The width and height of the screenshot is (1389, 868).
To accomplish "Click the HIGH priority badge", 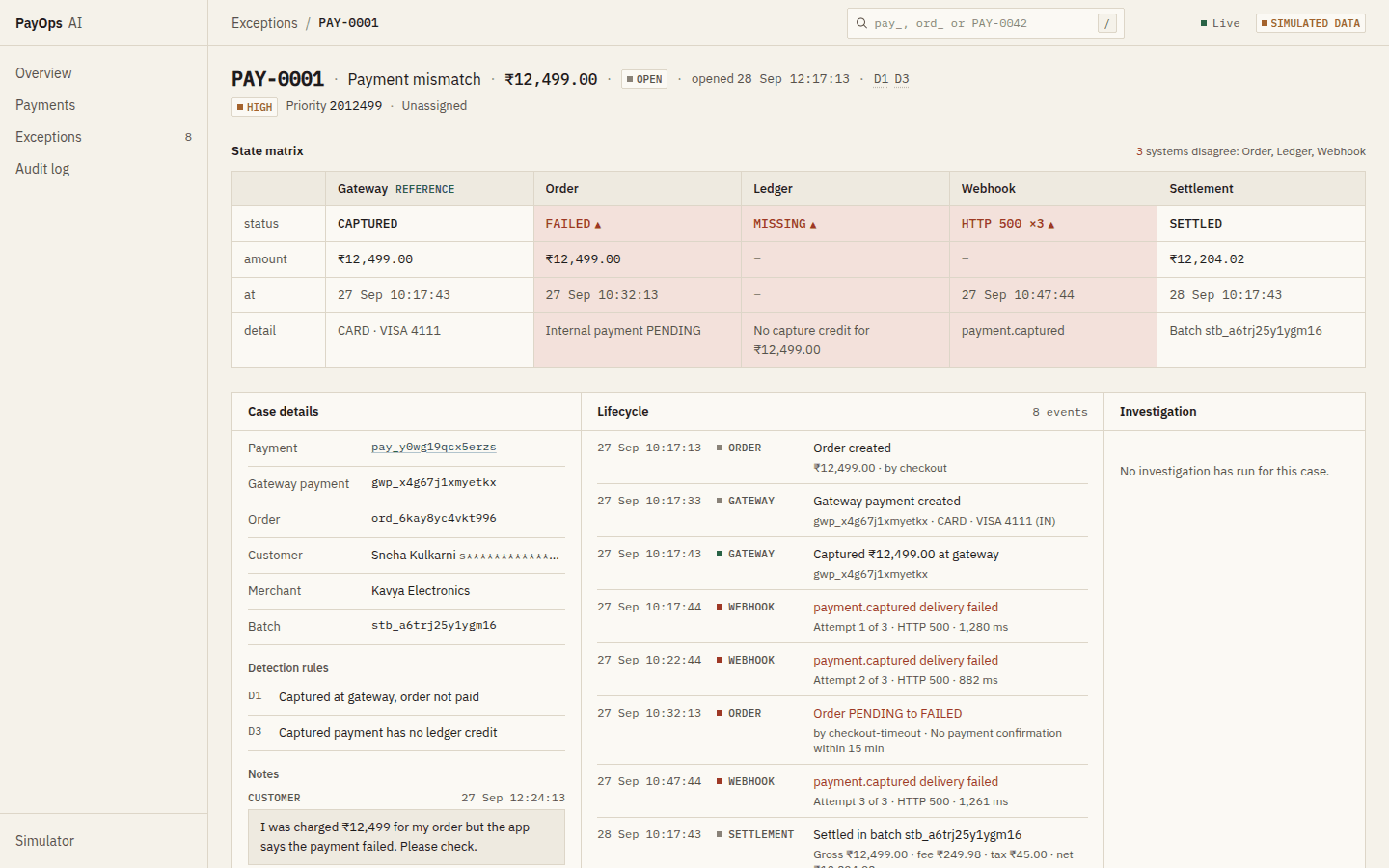I will (255, 107).
